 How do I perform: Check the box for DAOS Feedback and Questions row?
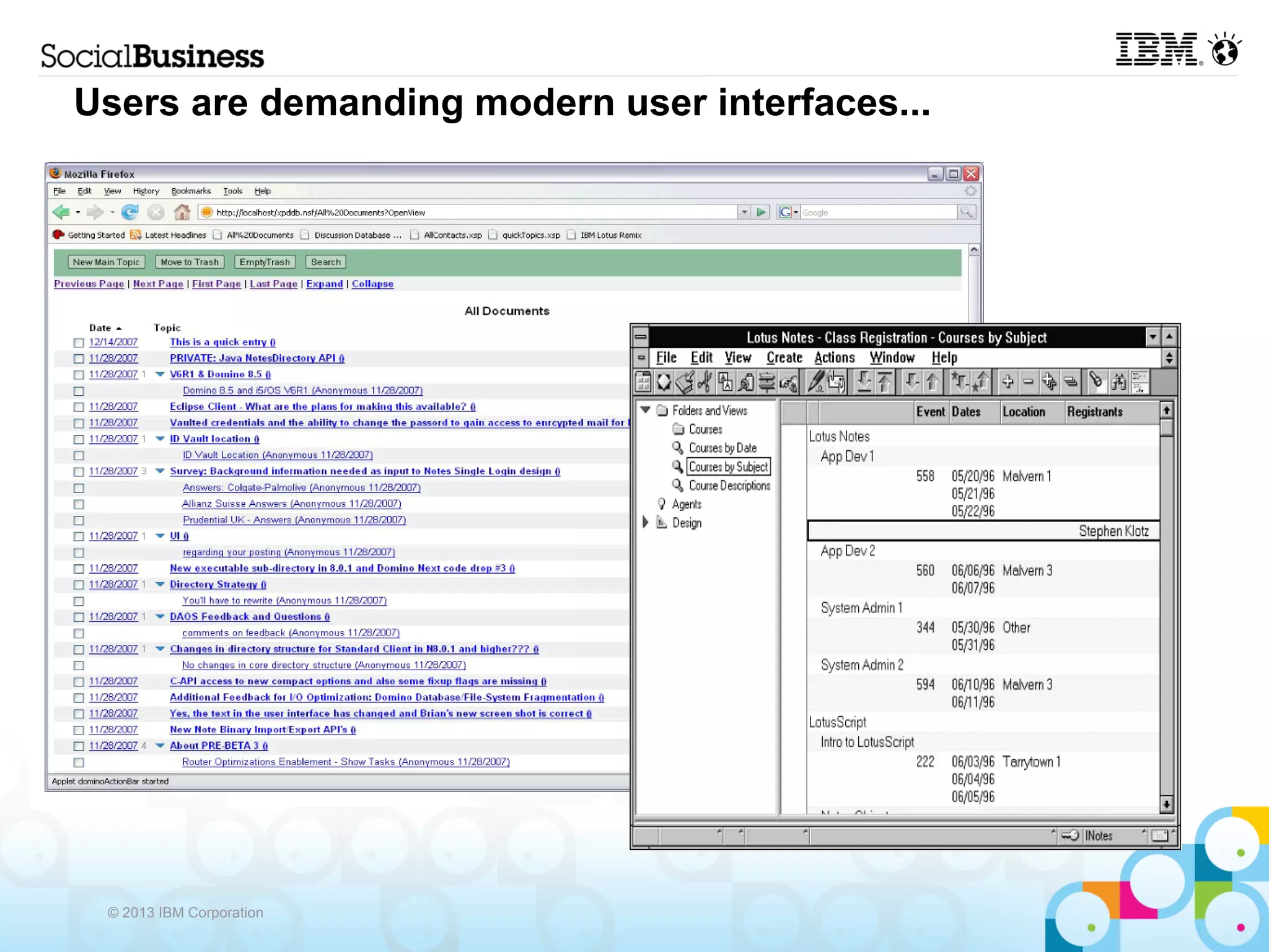(79, 617)
